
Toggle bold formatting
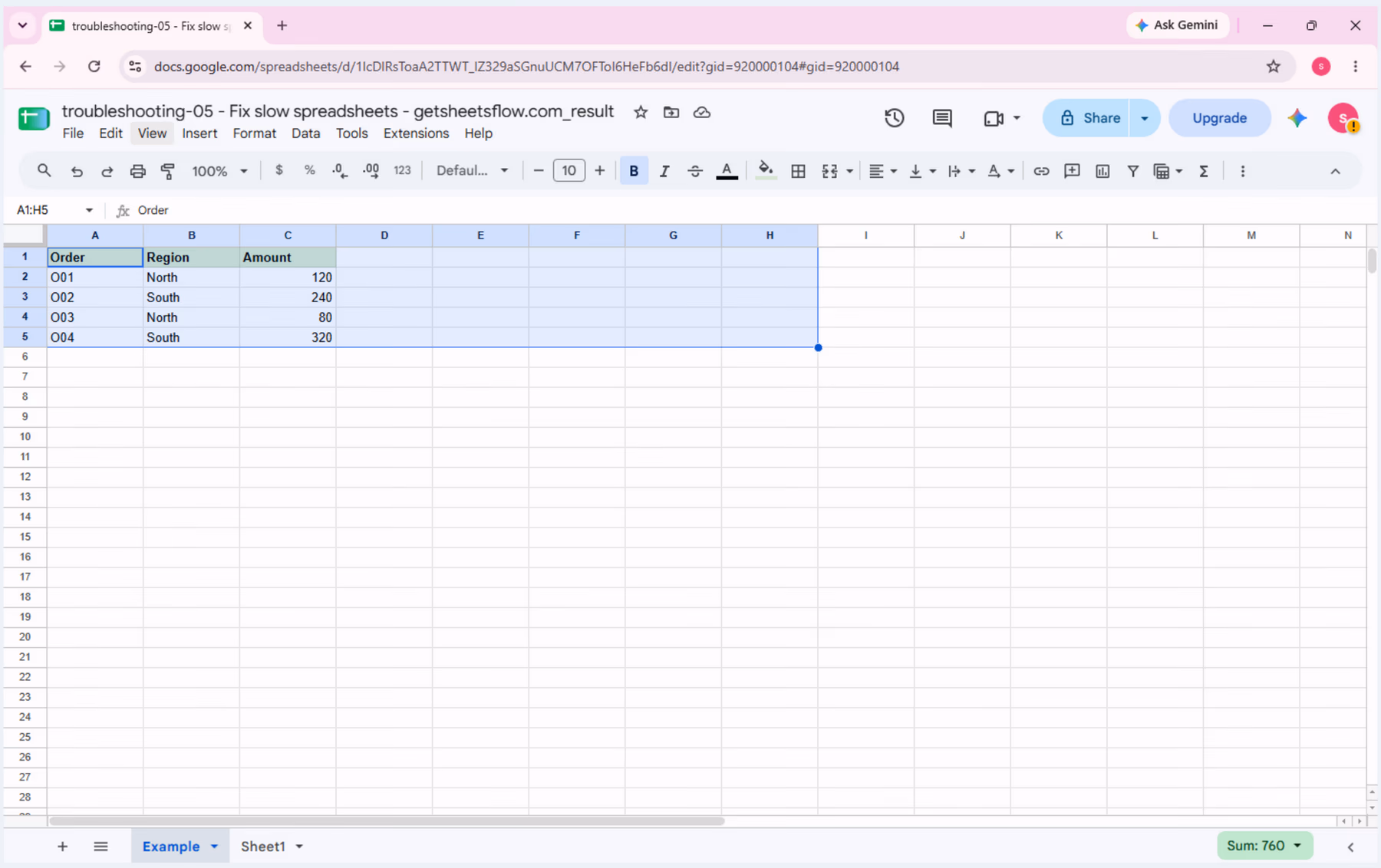point(634,171)
